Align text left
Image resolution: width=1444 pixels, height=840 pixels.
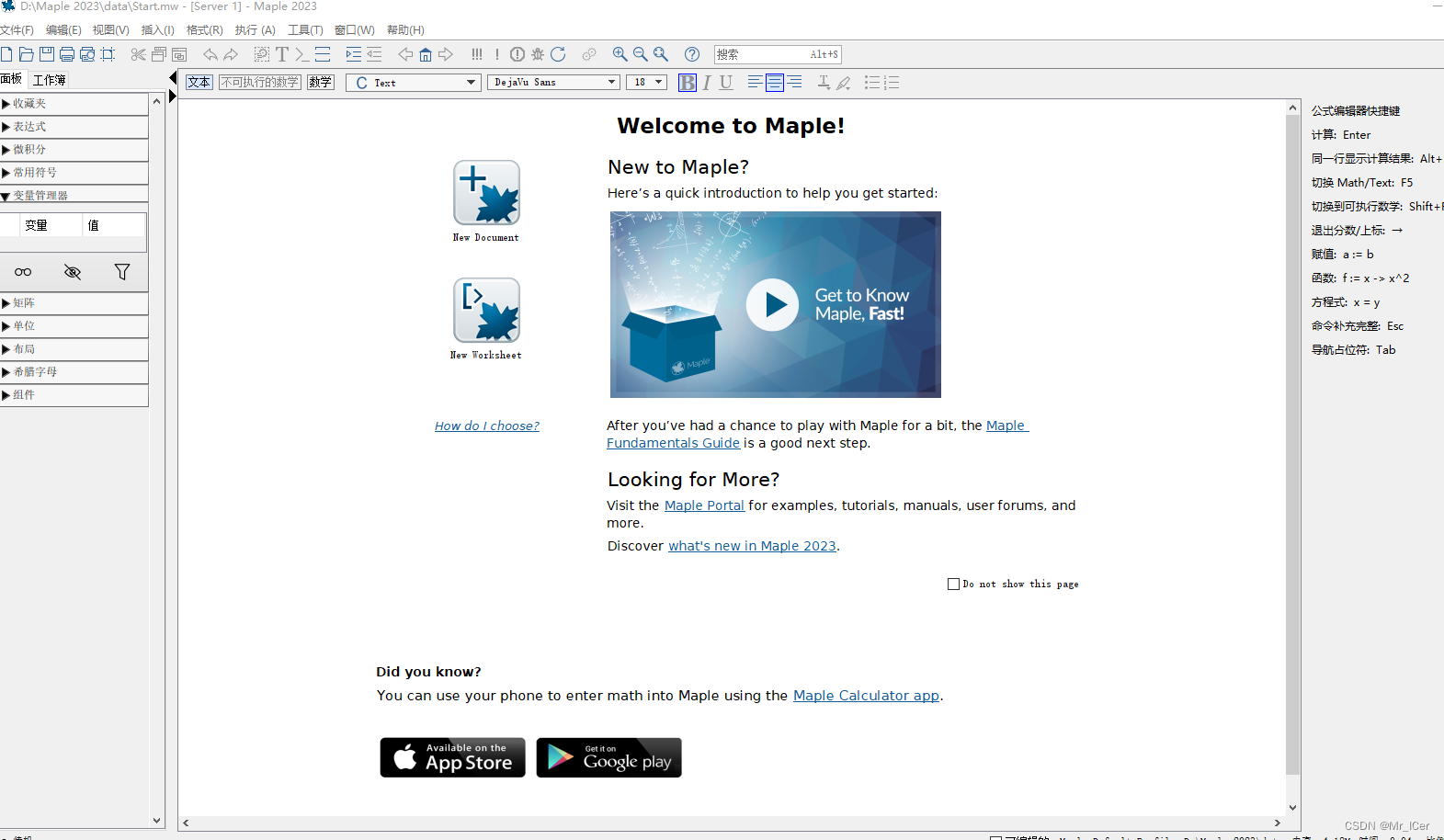click(755, 83)
